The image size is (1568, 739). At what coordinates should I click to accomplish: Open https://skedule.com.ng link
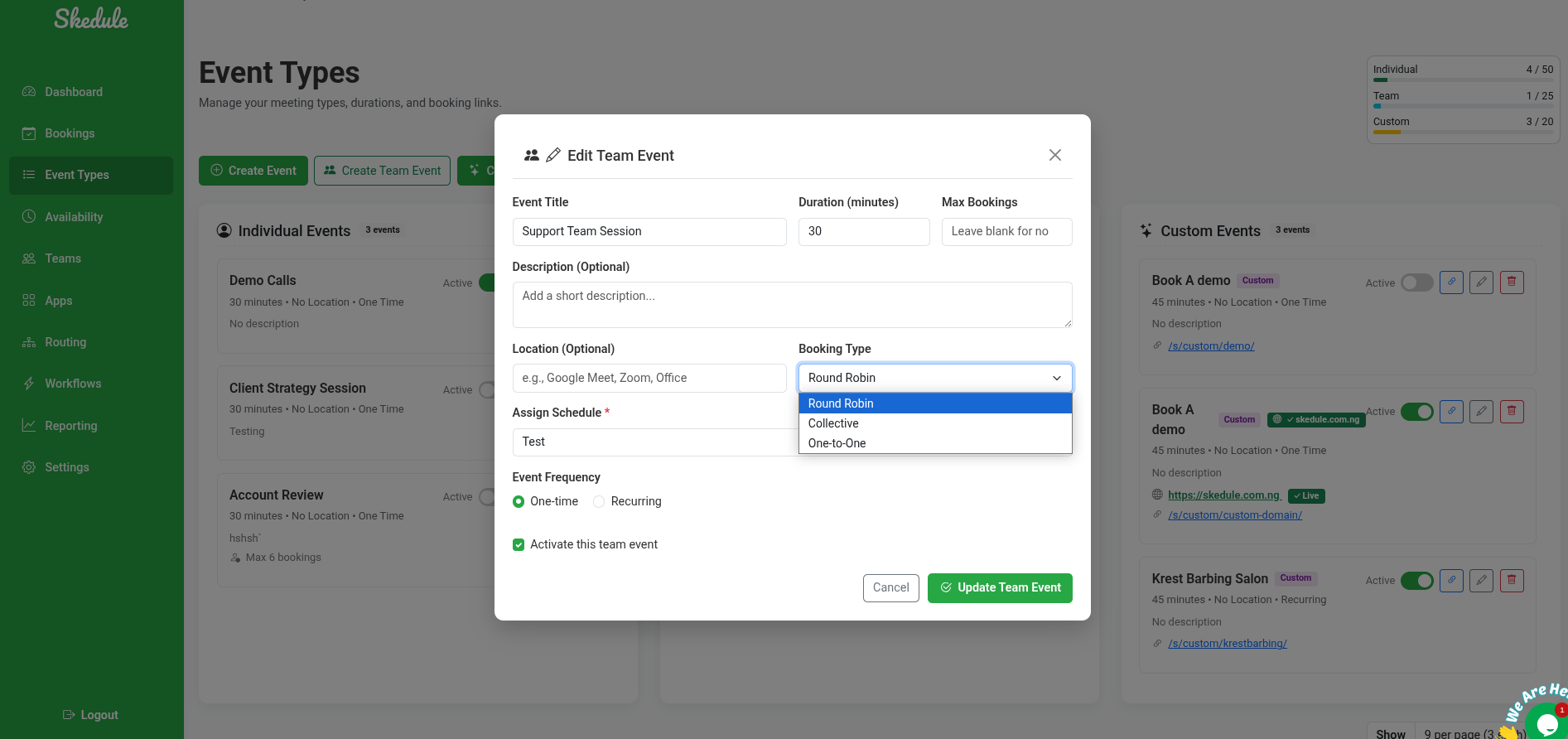(1225, 495)
